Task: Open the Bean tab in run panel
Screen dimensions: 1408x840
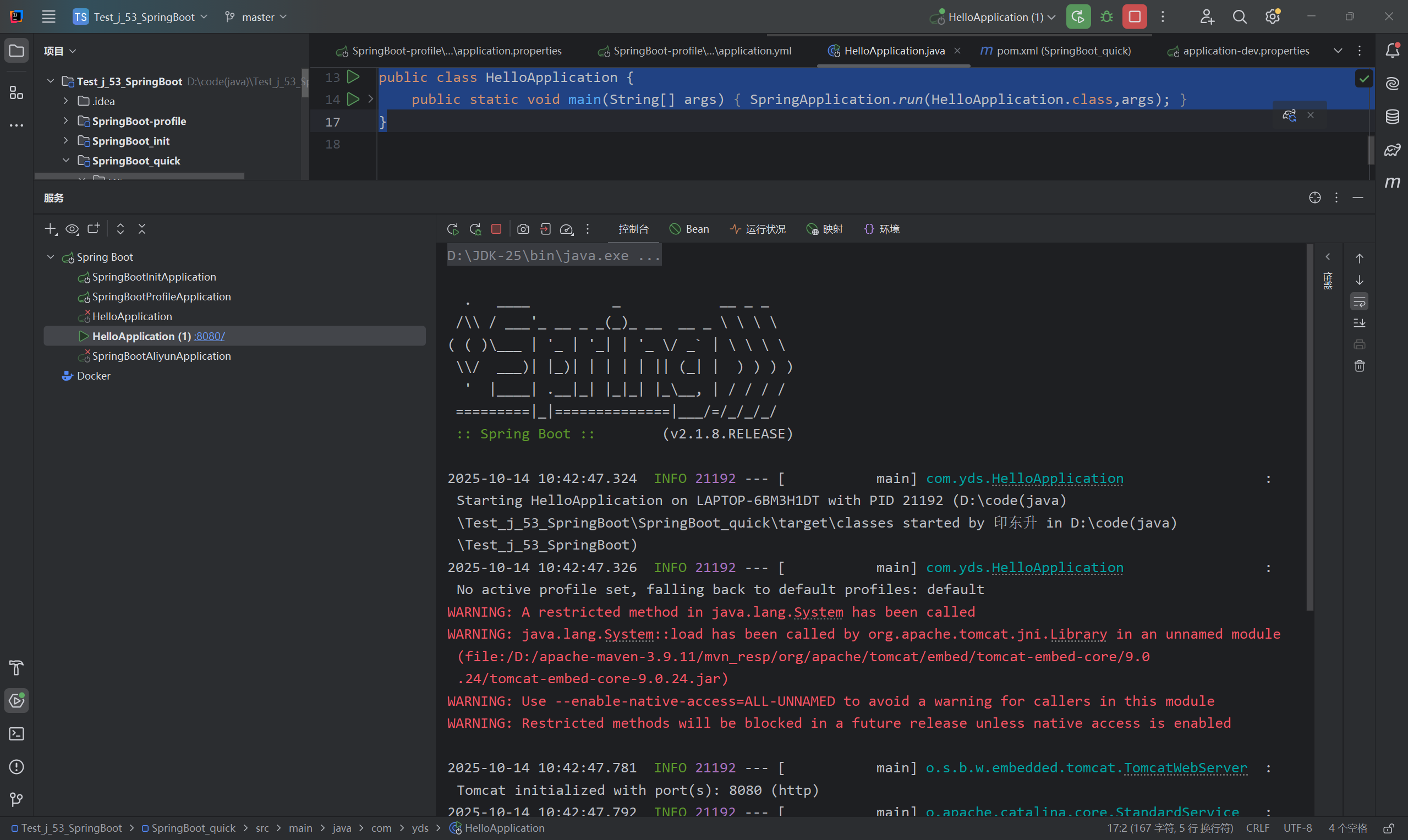Action: pyautogui.click(x=688, y=229)
